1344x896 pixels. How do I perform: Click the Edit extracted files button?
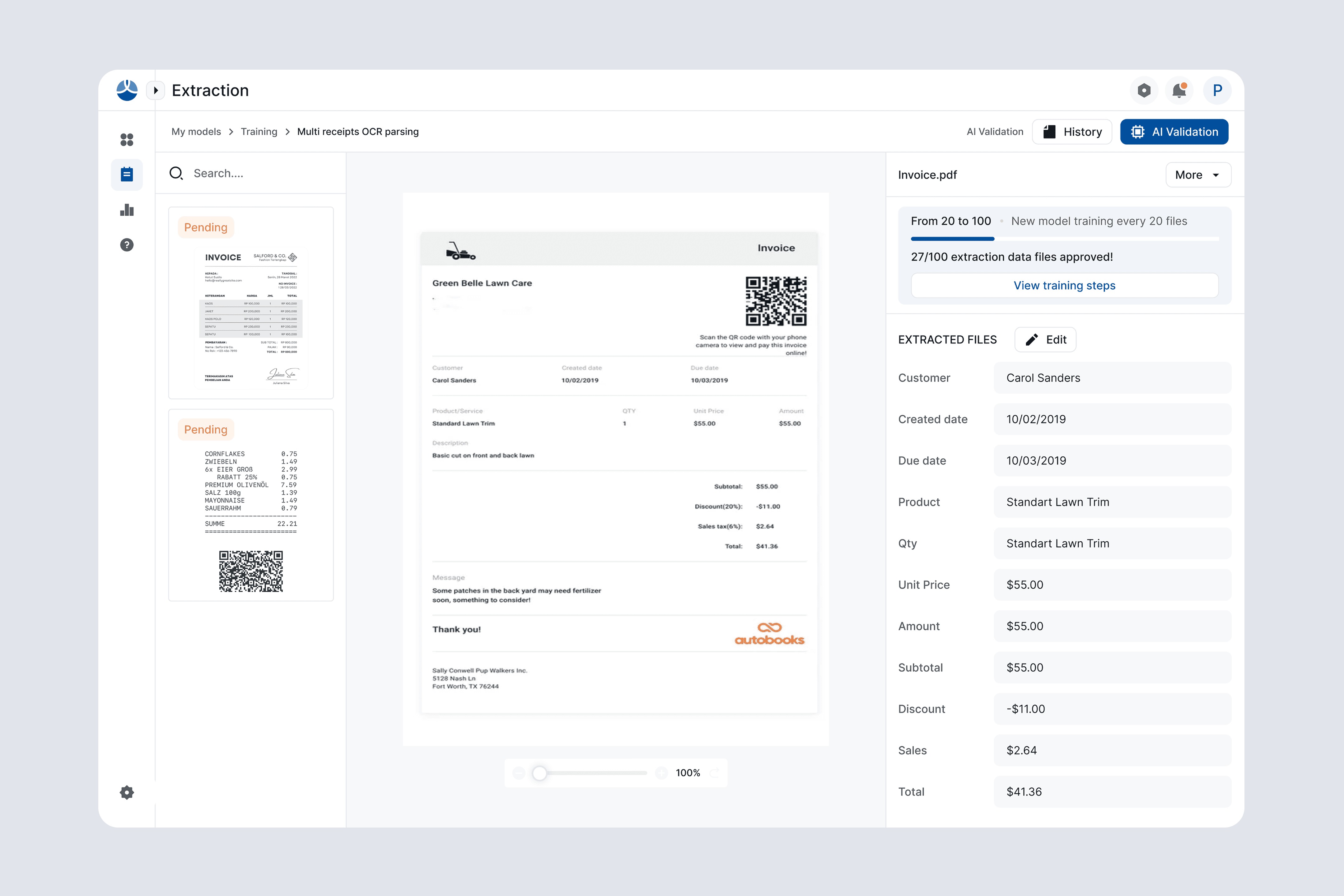1045,339
